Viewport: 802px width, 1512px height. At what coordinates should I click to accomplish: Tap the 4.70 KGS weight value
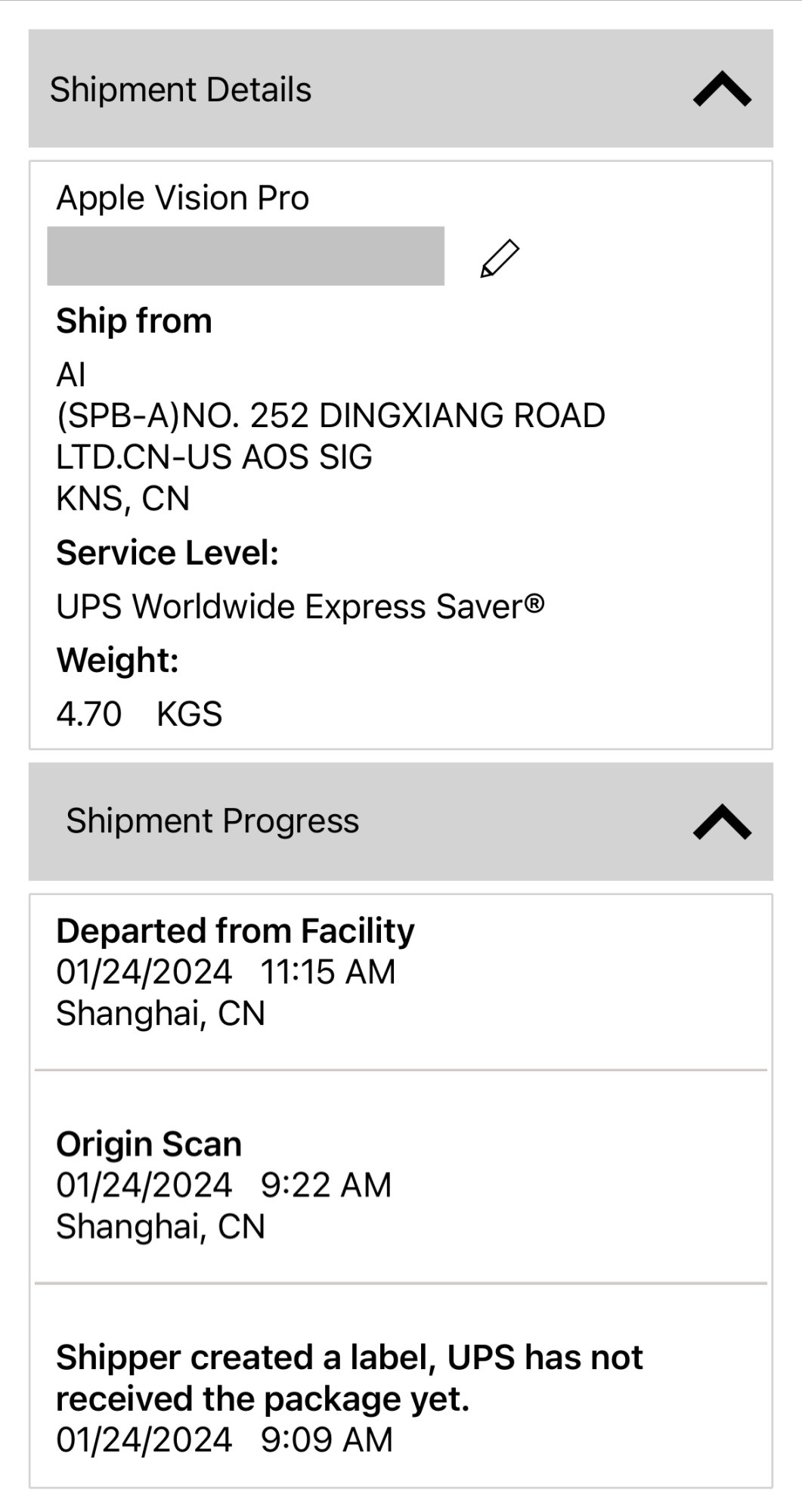(139, 714)
